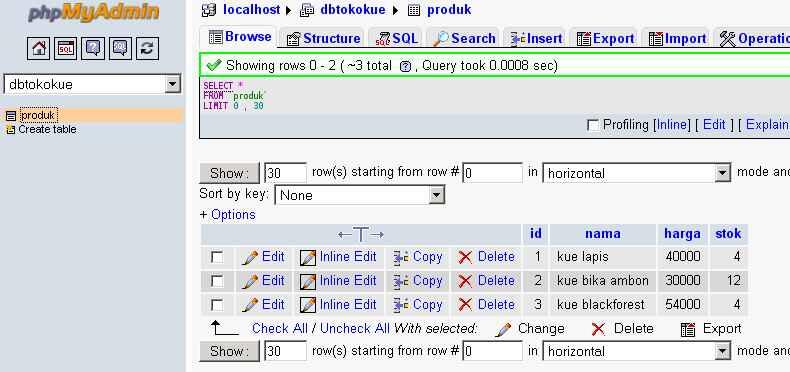Check the row checkbox for kue lapis
The width and height of the screenshot is (790, 372).
[x=217, y=257]
